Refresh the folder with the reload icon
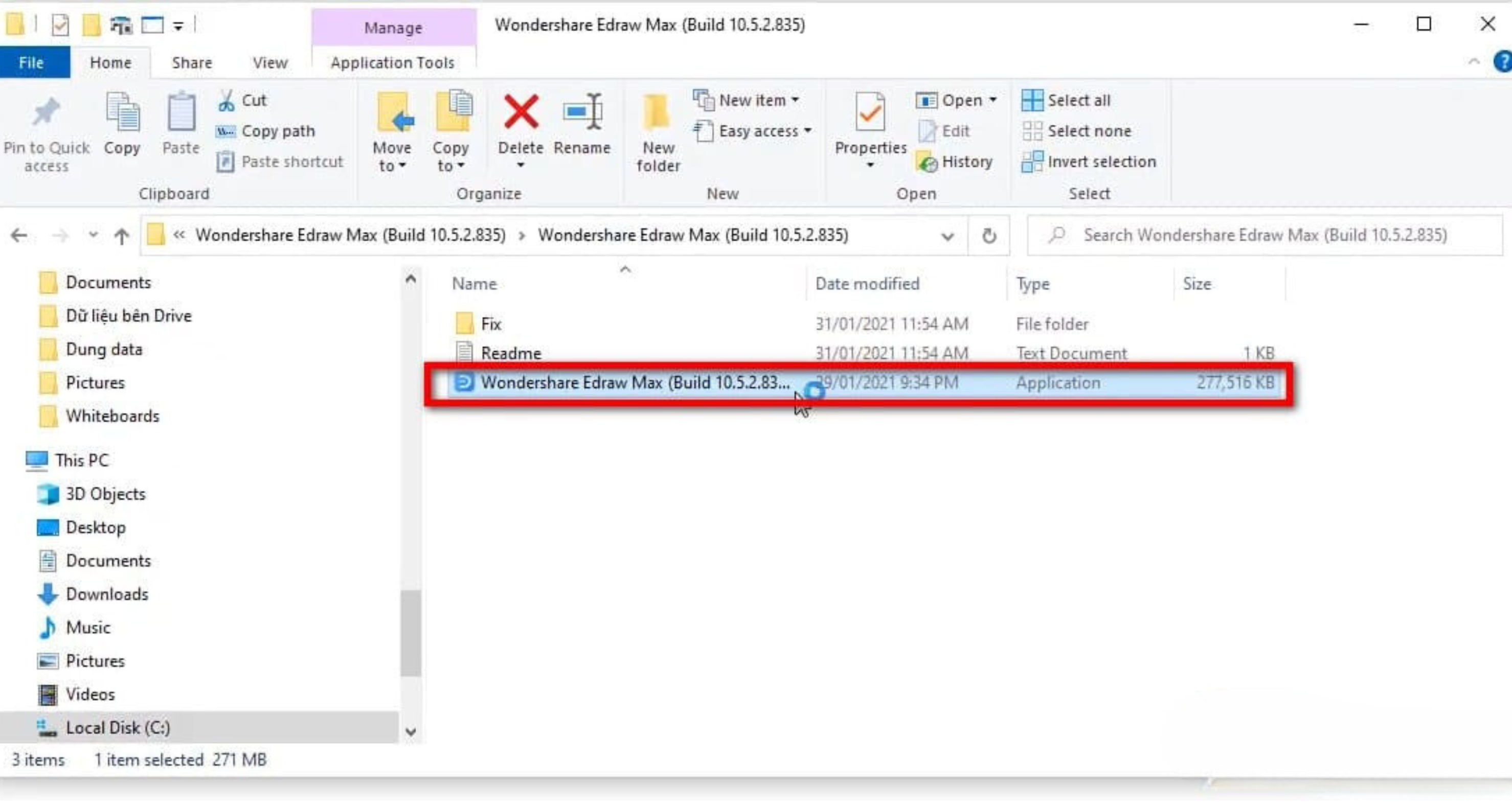Image resolution: width=1512 pixels, height=803 pixels. pos(989,236)
